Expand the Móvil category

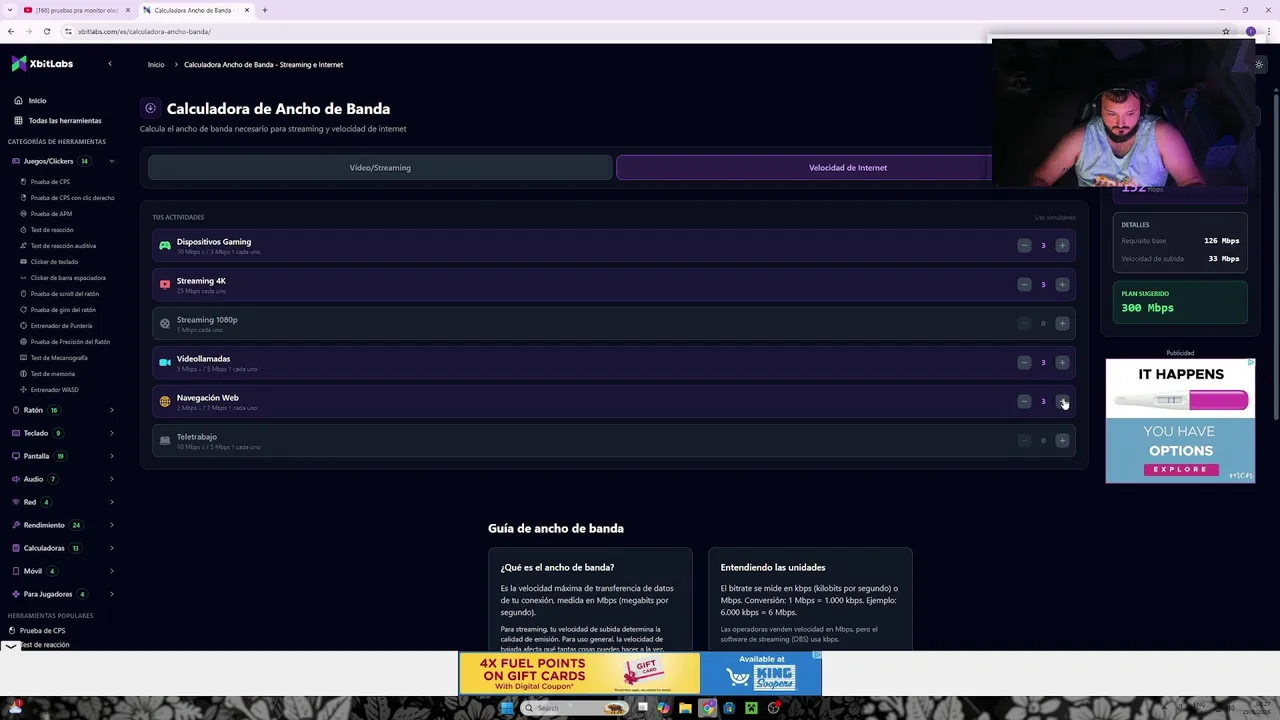[x=62, y=571]
